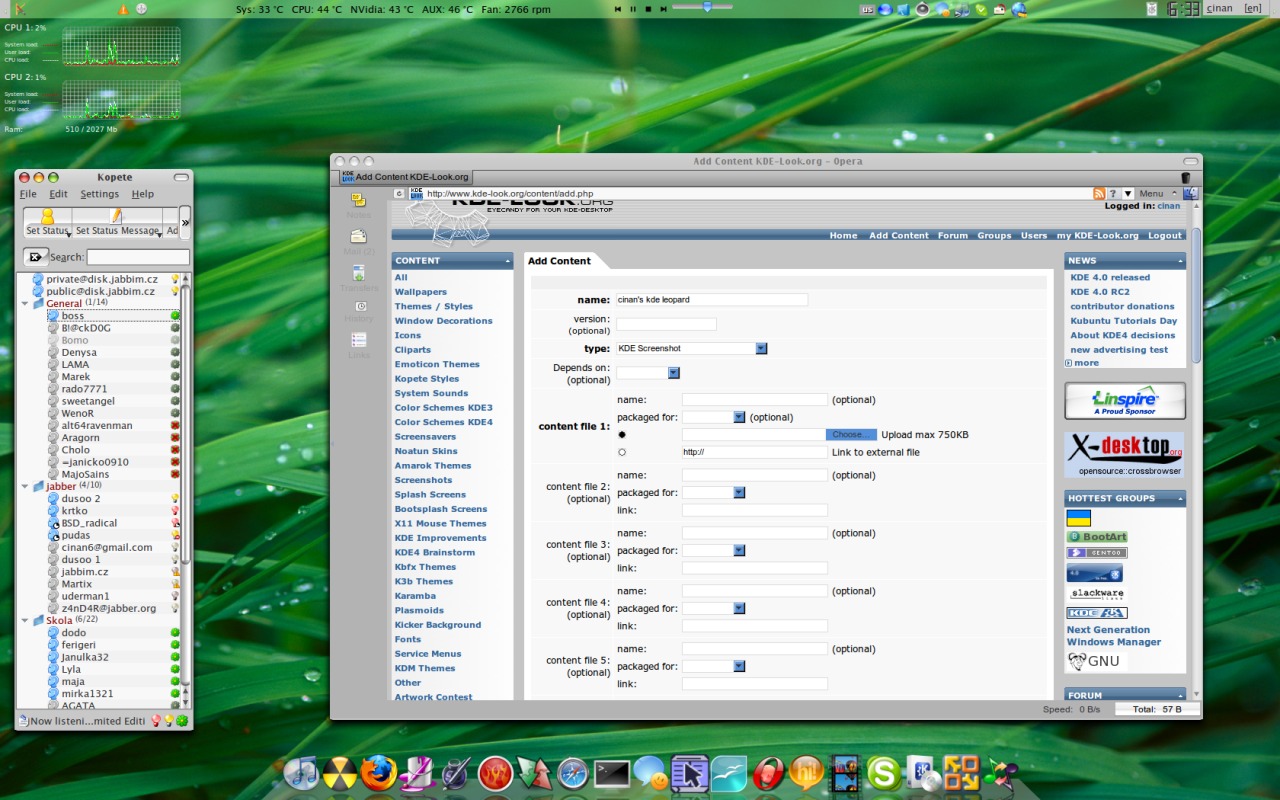Open the OpenOffice seagull dock icon
The width and height of the screenshot is (1280, 800).
click(729, 773)
